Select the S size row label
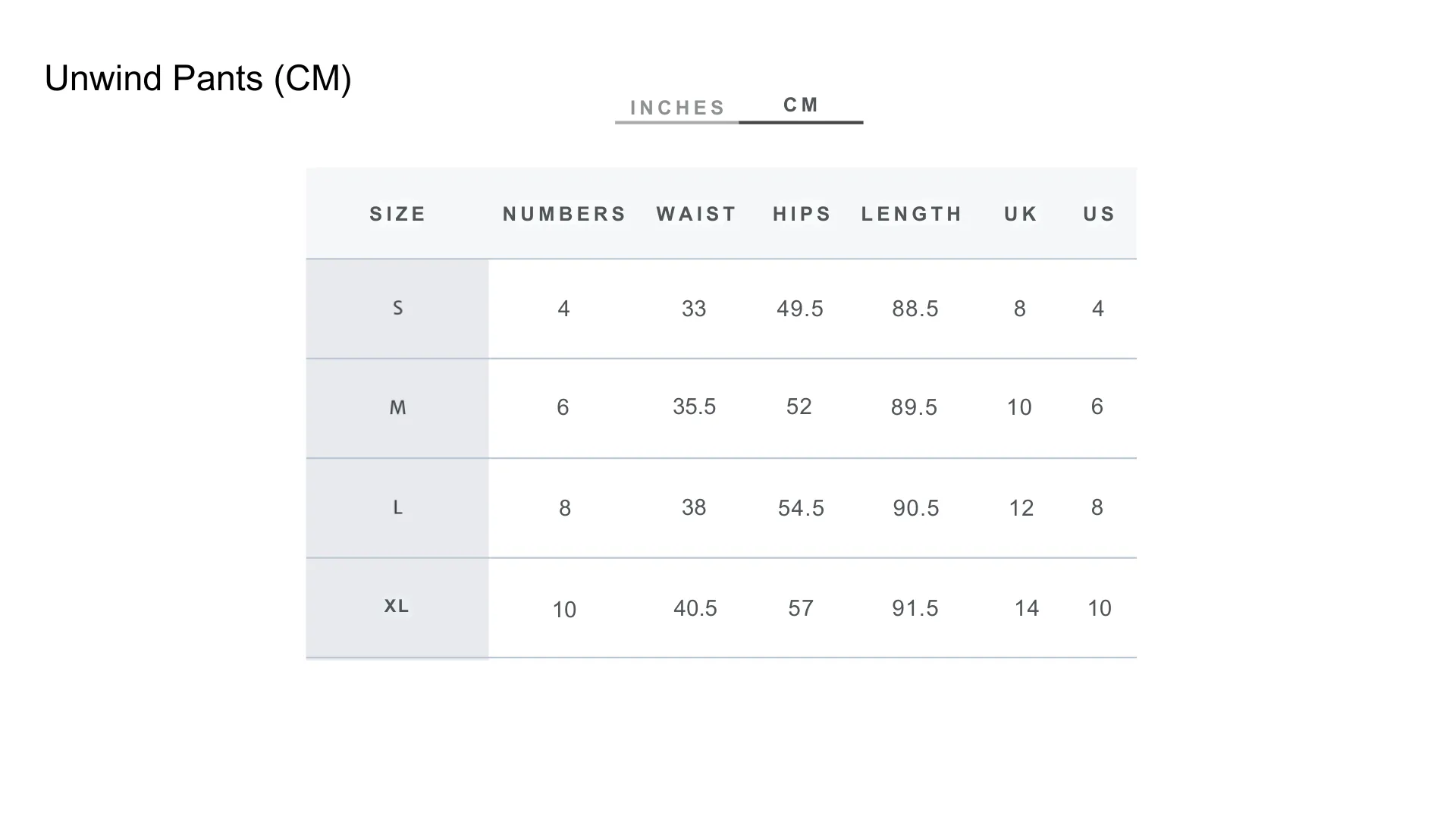The width and height of the screenshot is (1456, 819). click(x=397, y=308)
